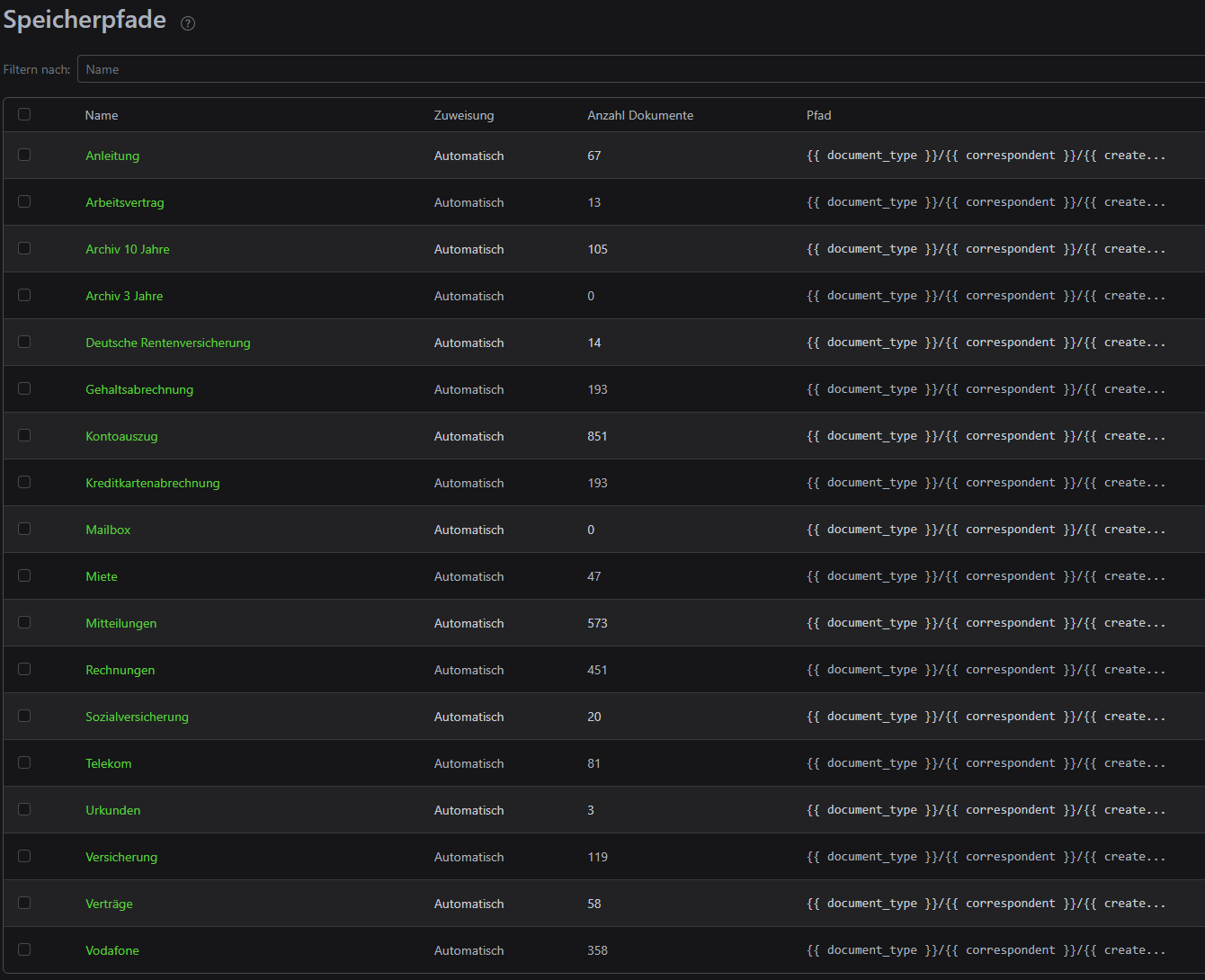Open the Kreditkartenabrechnung entry

tap(153, 483)
